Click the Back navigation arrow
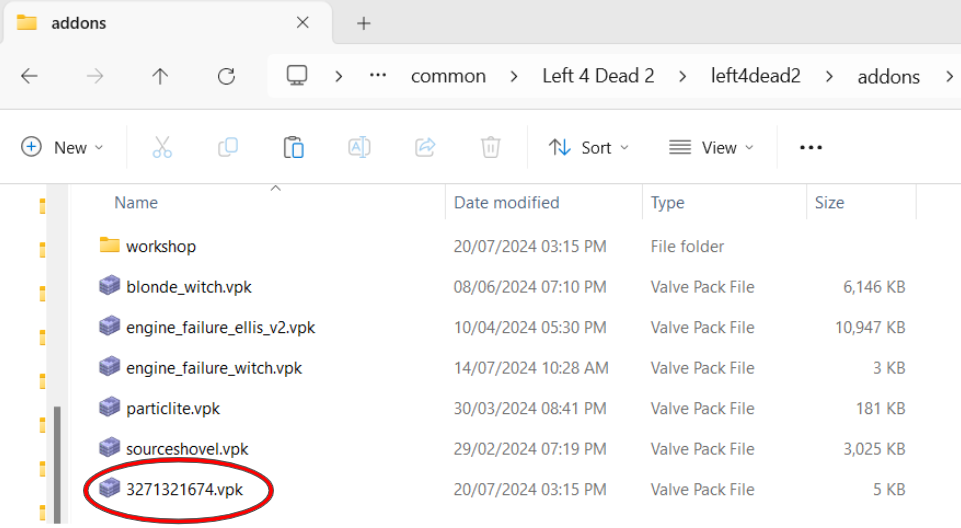 tap(29, 77)
